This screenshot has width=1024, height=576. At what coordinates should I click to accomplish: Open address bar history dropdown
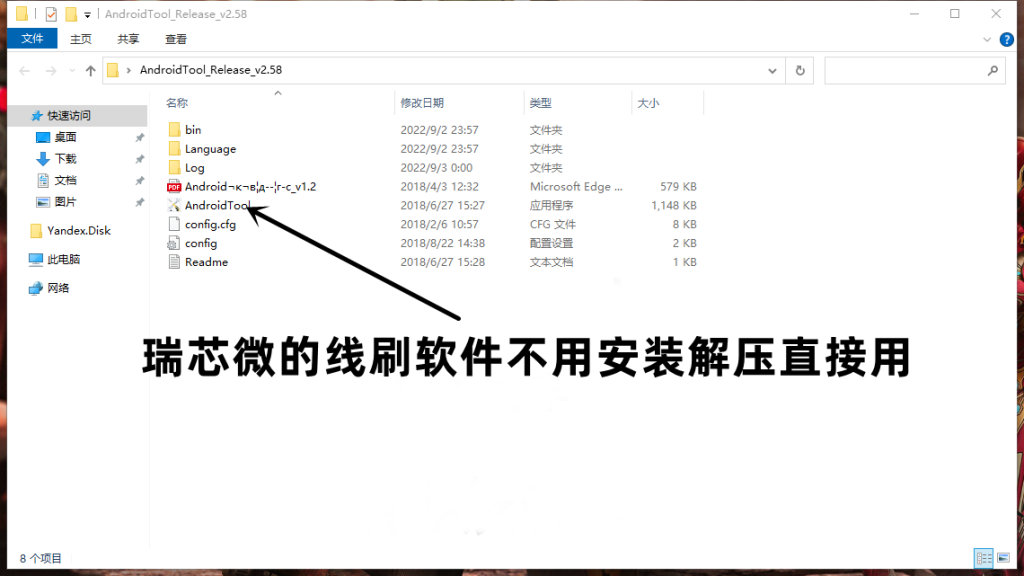pos(773,71)
